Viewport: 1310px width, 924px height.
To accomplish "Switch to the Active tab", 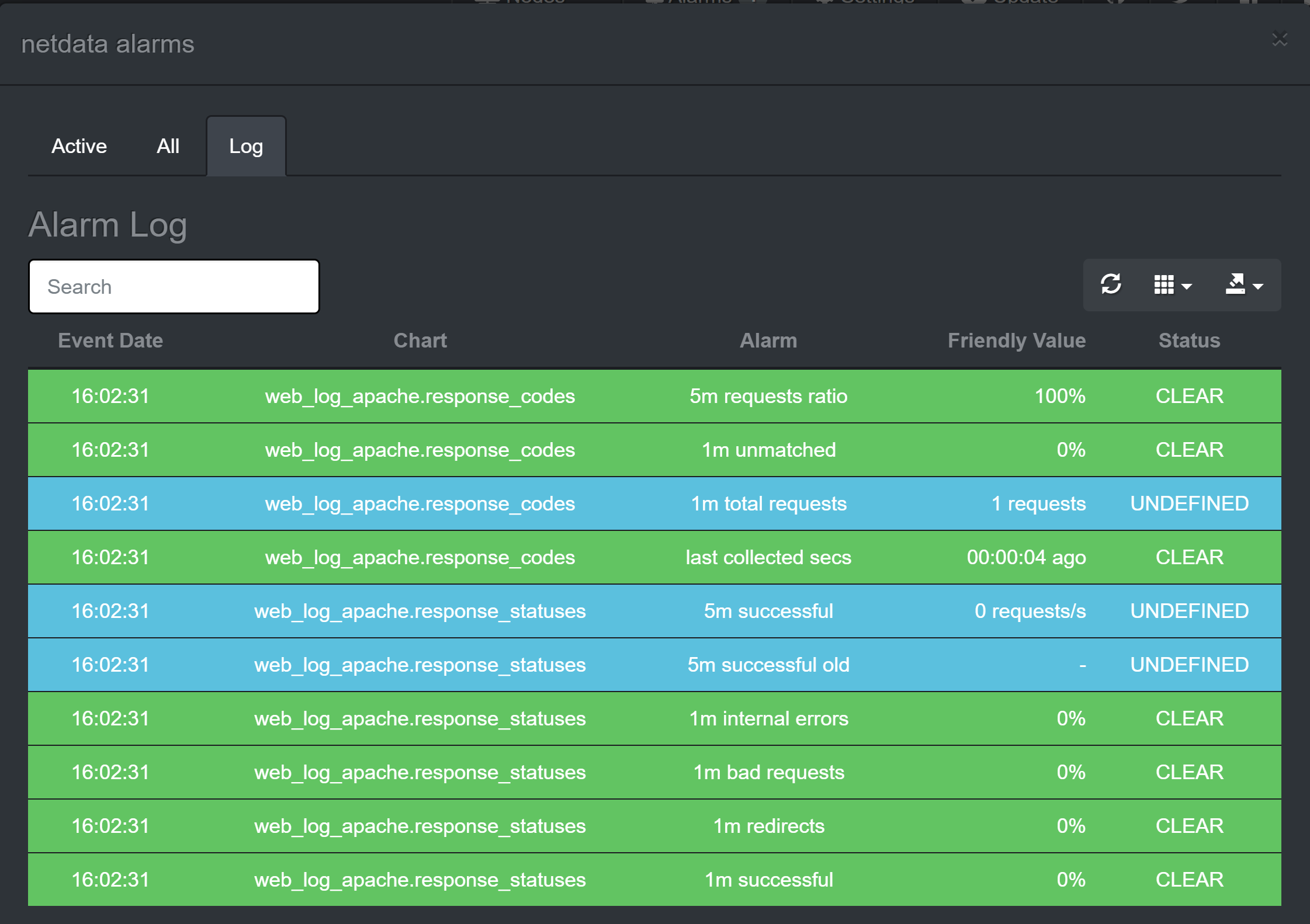I will coord(79,147).
